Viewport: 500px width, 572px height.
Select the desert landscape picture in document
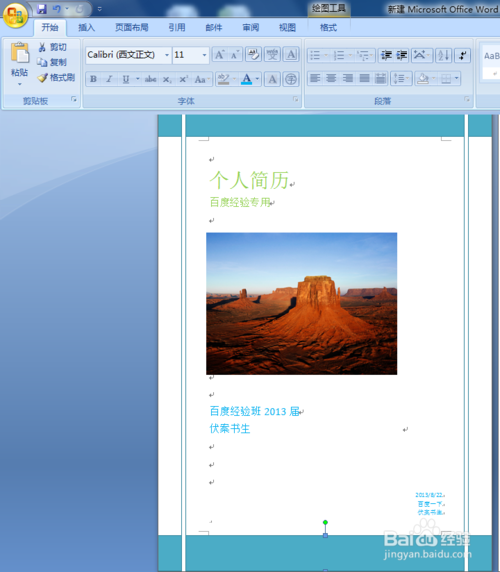[302, 304]
